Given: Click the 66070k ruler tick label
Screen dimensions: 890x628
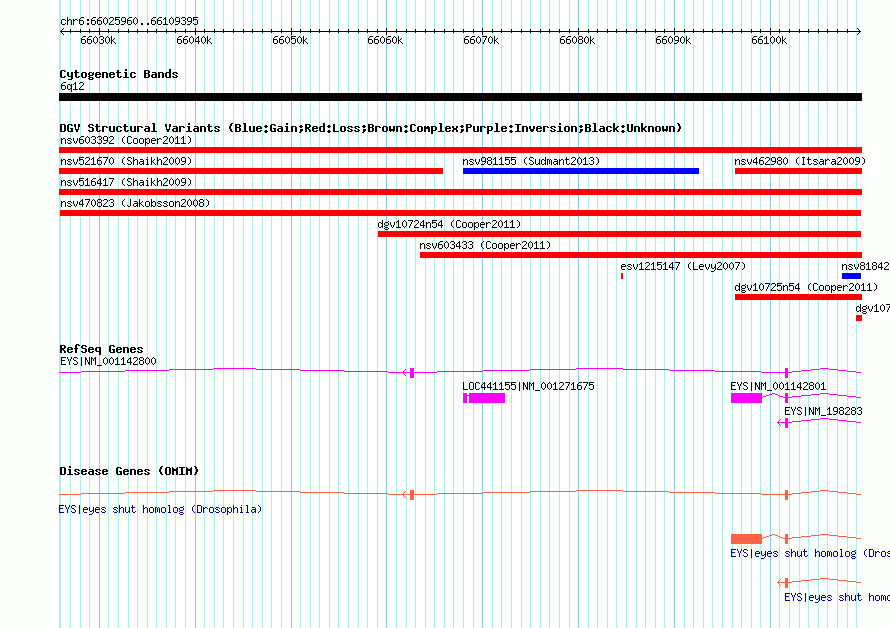Looking at the screenshot, I should point(481,40).
